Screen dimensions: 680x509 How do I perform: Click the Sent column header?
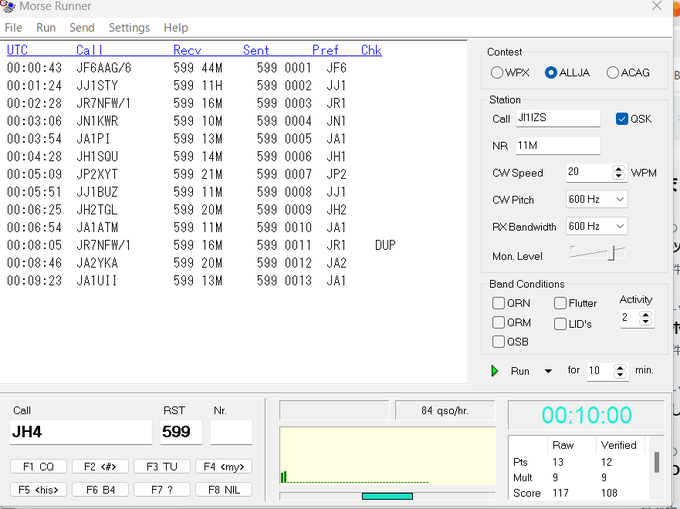[x=256, y=50]
